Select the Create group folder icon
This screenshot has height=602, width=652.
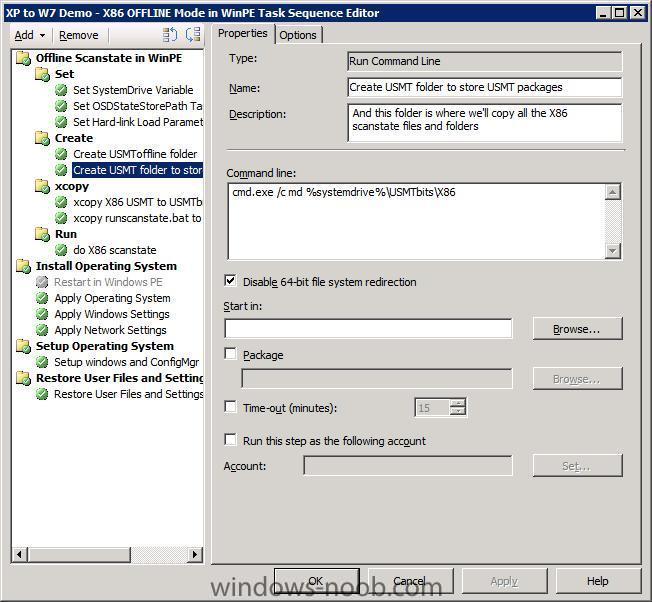coord(42,138)
